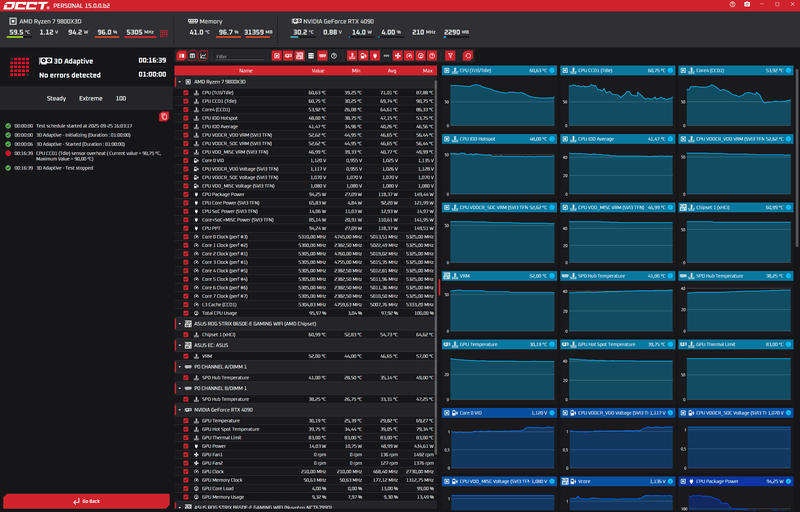This screenshot has height=512, width=800.
Task: Toggle clock frequency gauge filter icon
Action: tap(409, 56)
